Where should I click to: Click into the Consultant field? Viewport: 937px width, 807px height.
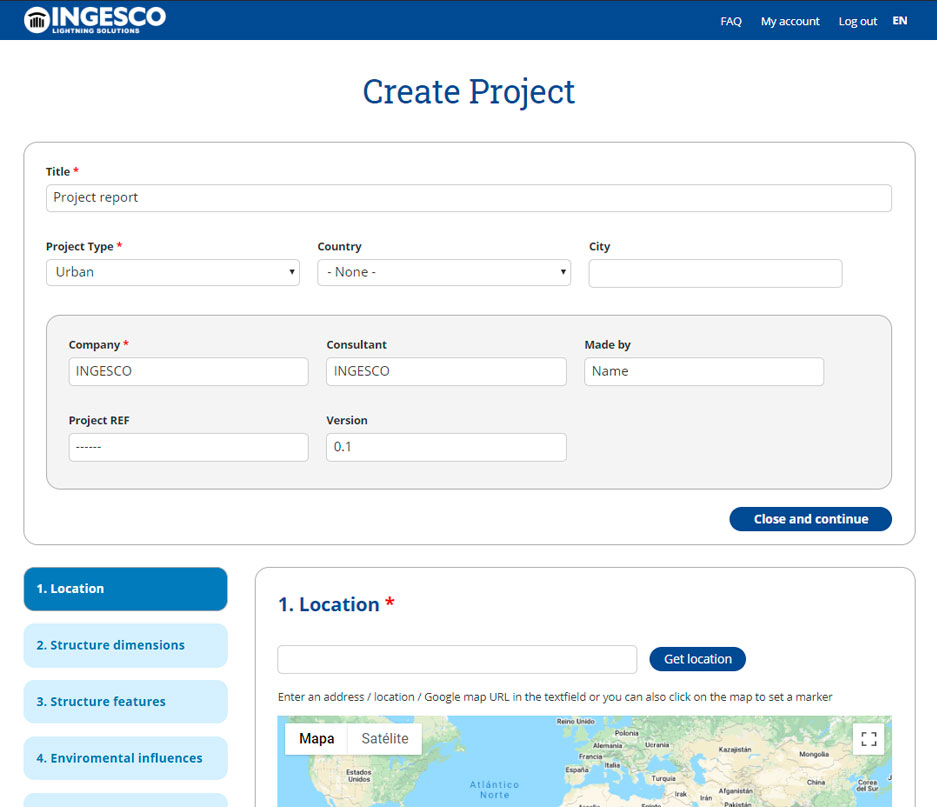click(446, 371)
